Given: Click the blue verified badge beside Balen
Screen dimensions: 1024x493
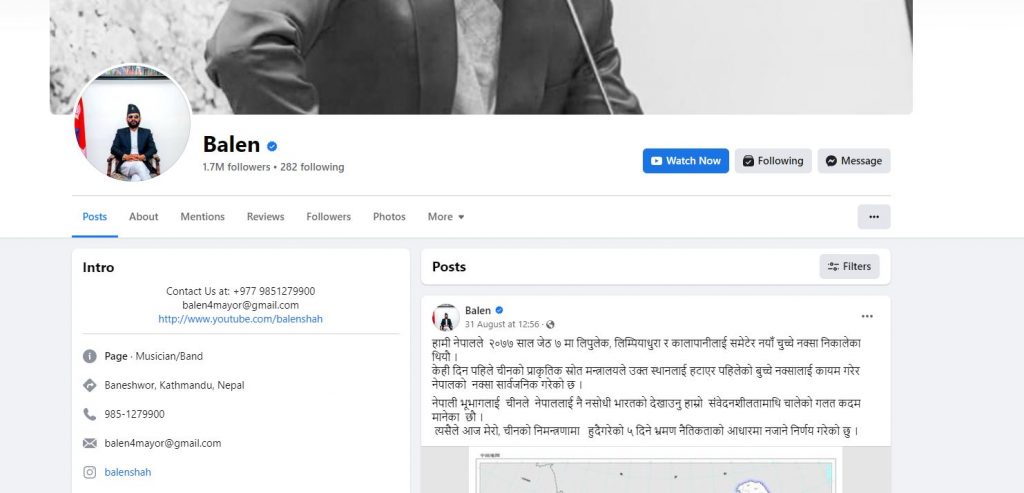Looking at the screenshot, I should 272,146.
